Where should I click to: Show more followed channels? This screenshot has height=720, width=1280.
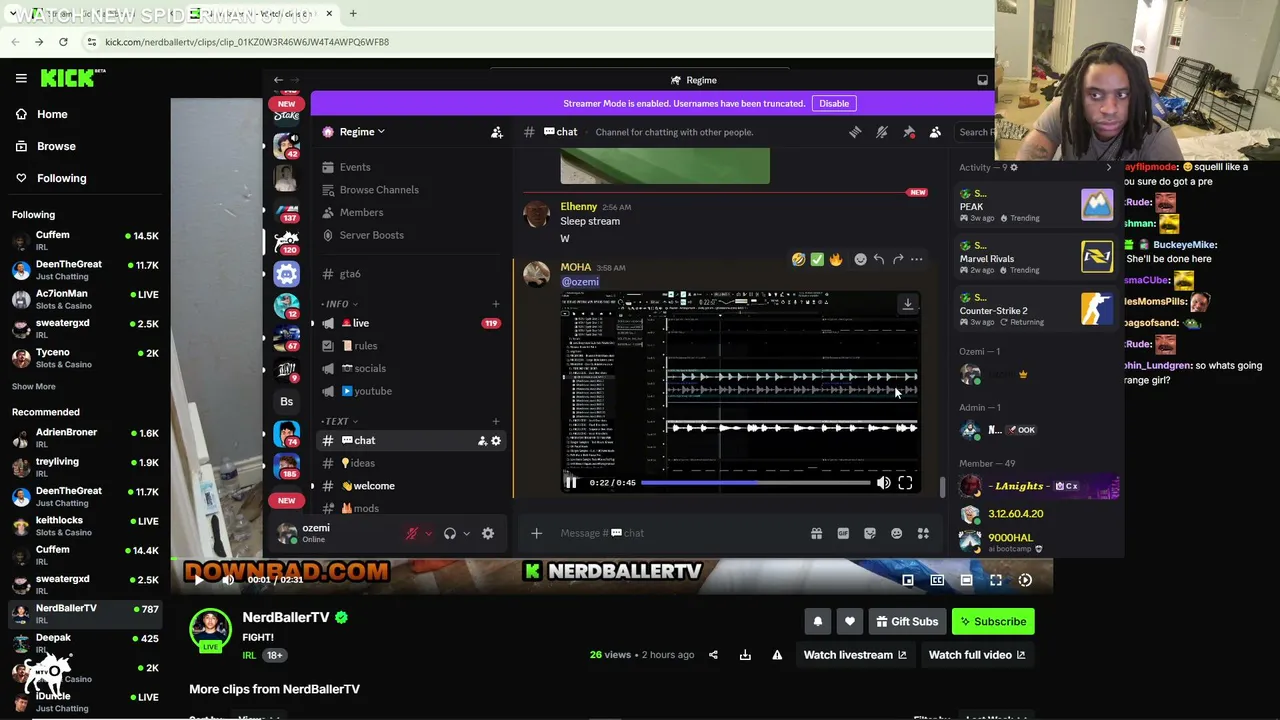(x=34, y=387)
